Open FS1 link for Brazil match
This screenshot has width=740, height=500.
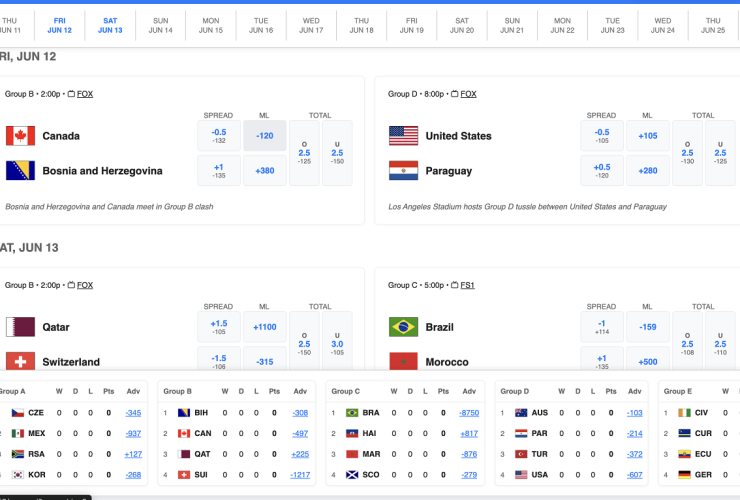pos(467,285)
